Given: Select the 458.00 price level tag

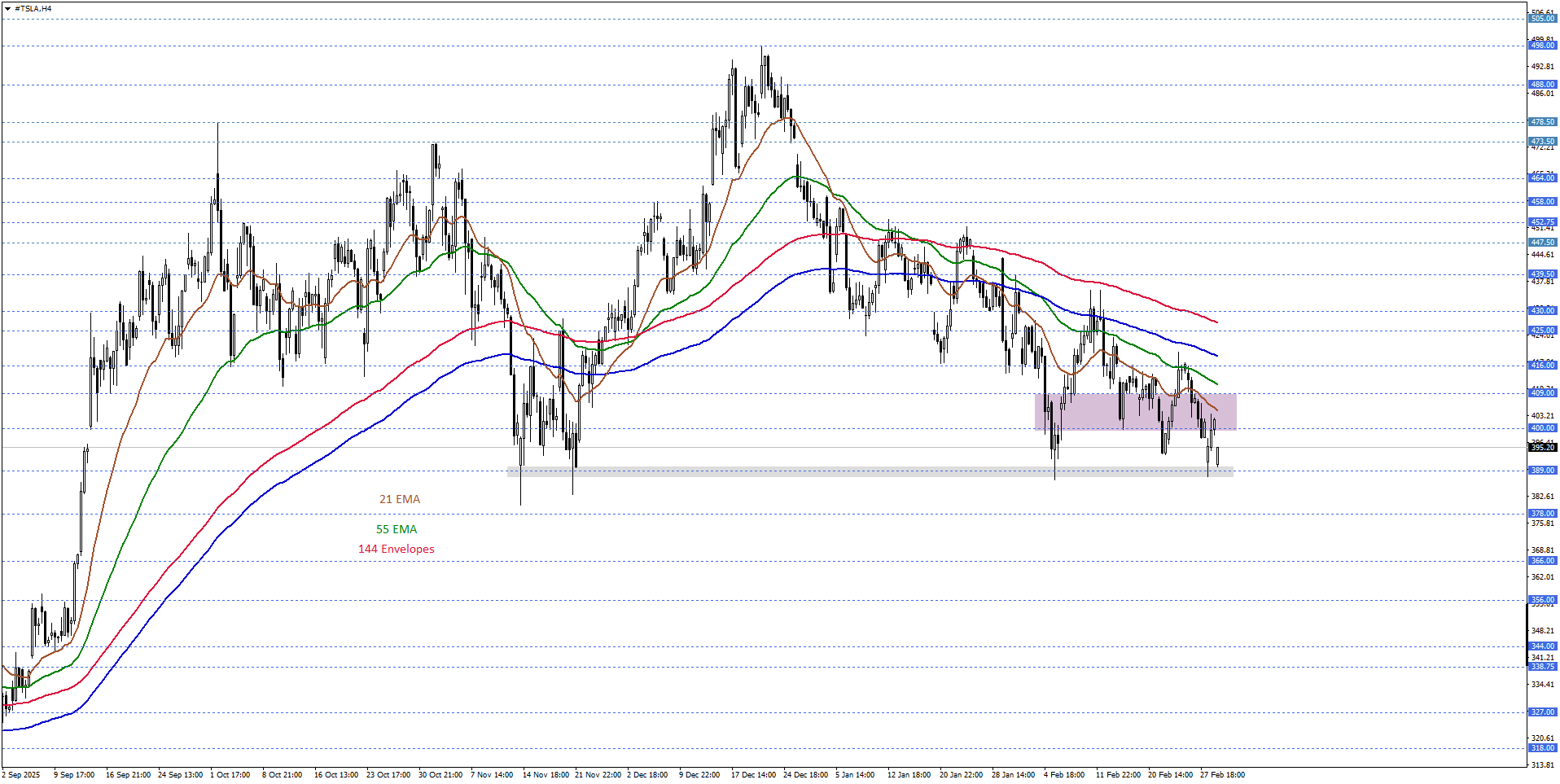Looking at the screenshot, I should click(x=1542, y=202).
